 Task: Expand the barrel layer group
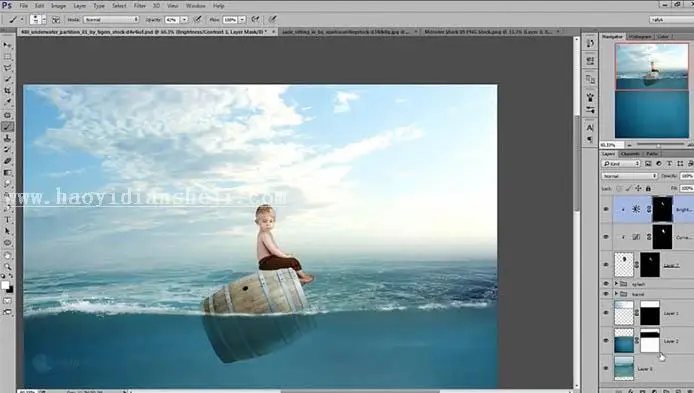[616, 294]
